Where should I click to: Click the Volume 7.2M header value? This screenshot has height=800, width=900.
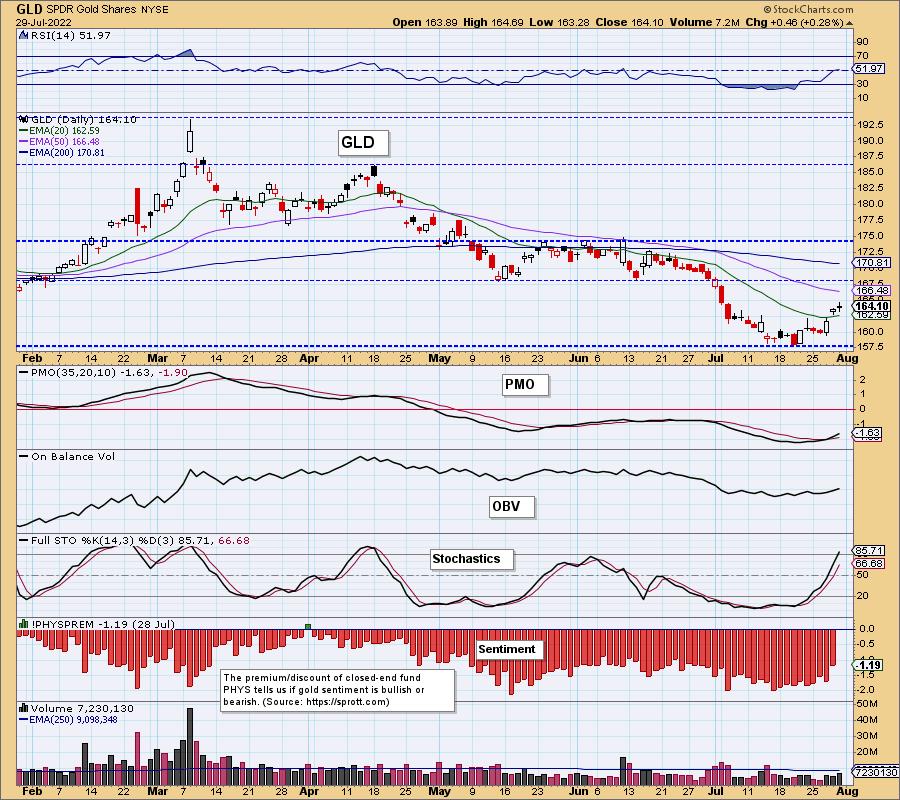point(705,22)
